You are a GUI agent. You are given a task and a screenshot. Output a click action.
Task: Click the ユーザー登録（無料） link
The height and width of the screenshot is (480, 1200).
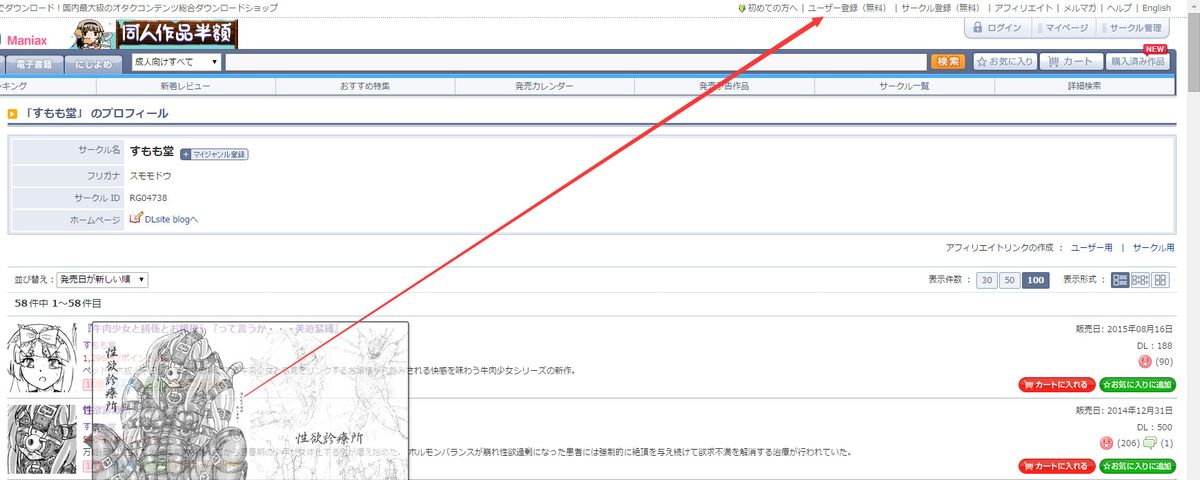[847, 8]
